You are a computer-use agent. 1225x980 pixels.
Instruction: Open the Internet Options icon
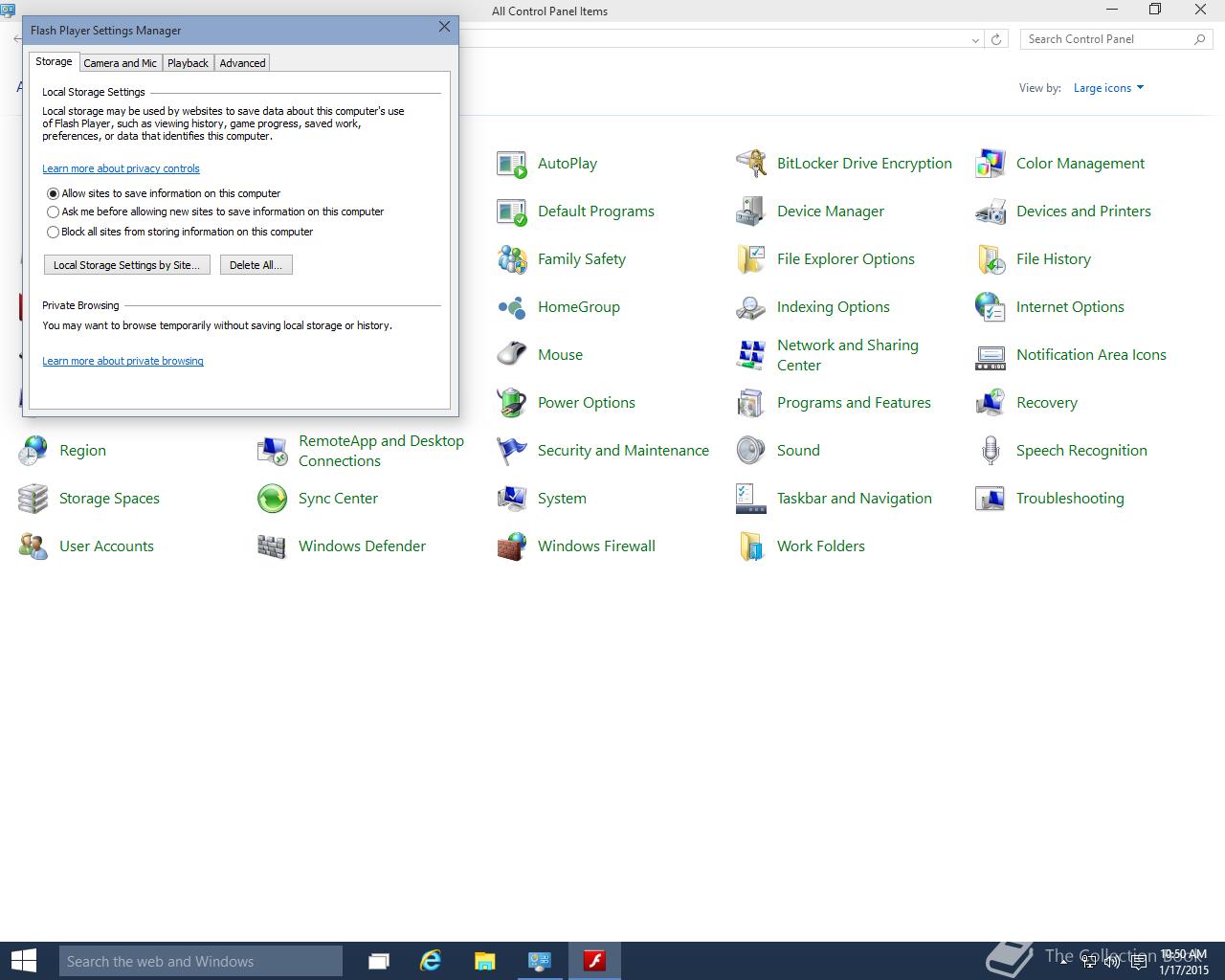point(991,307)
